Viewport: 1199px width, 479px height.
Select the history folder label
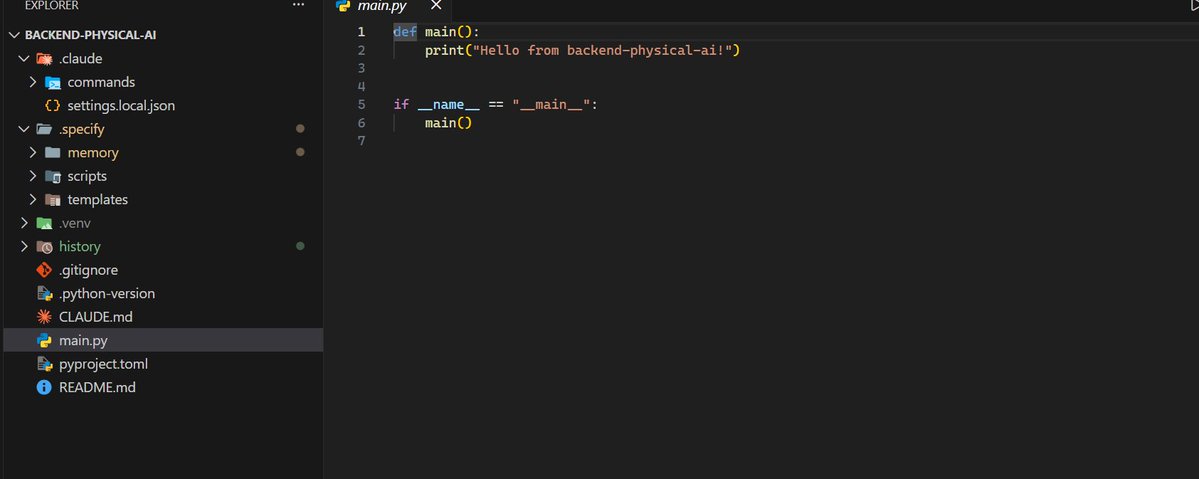tap(80, 246)
